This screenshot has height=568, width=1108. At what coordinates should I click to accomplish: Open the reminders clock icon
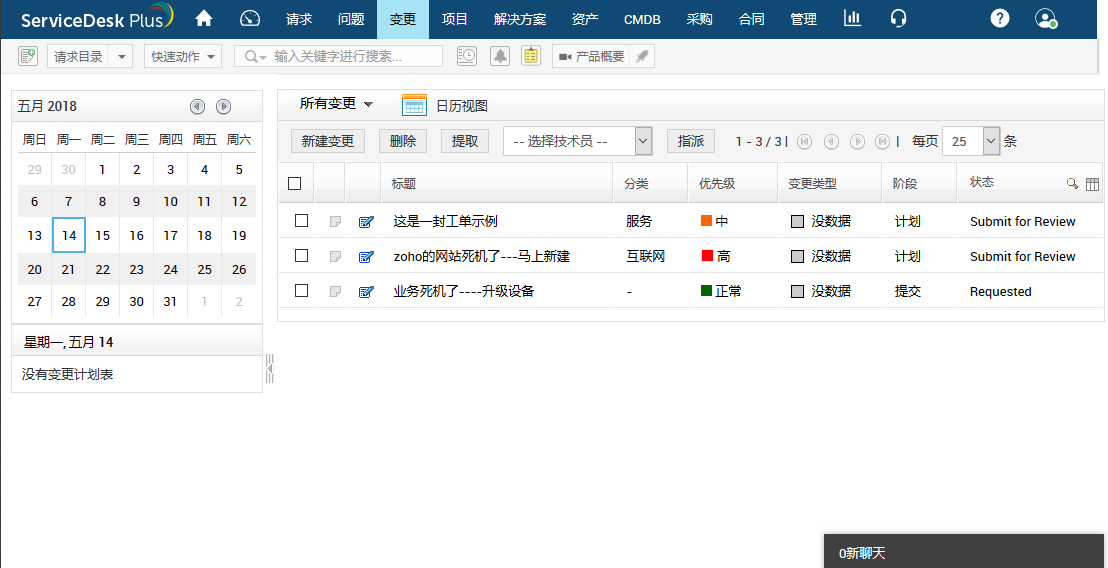click(466, 57)
